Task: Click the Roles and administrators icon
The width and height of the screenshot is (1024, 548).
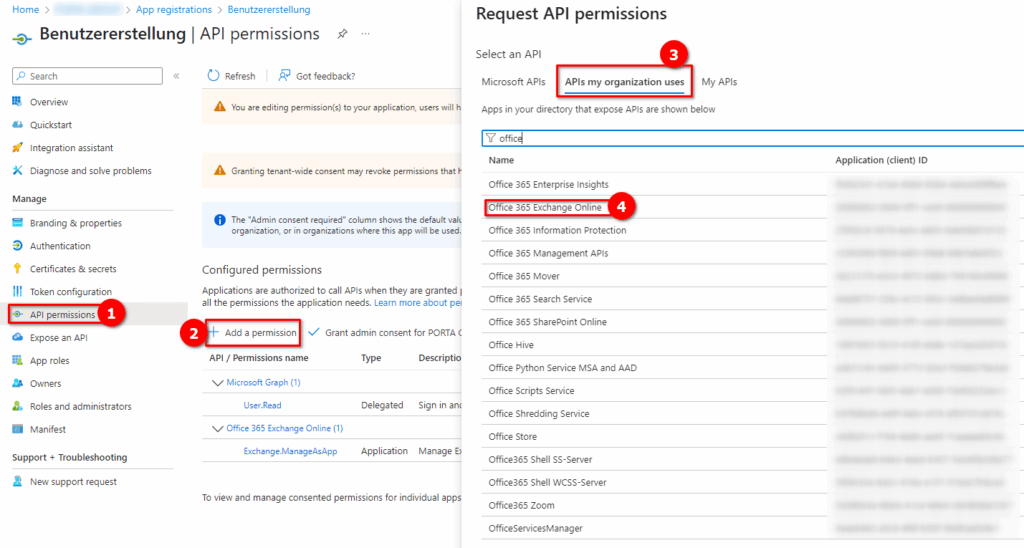Action: pos(18,406)
